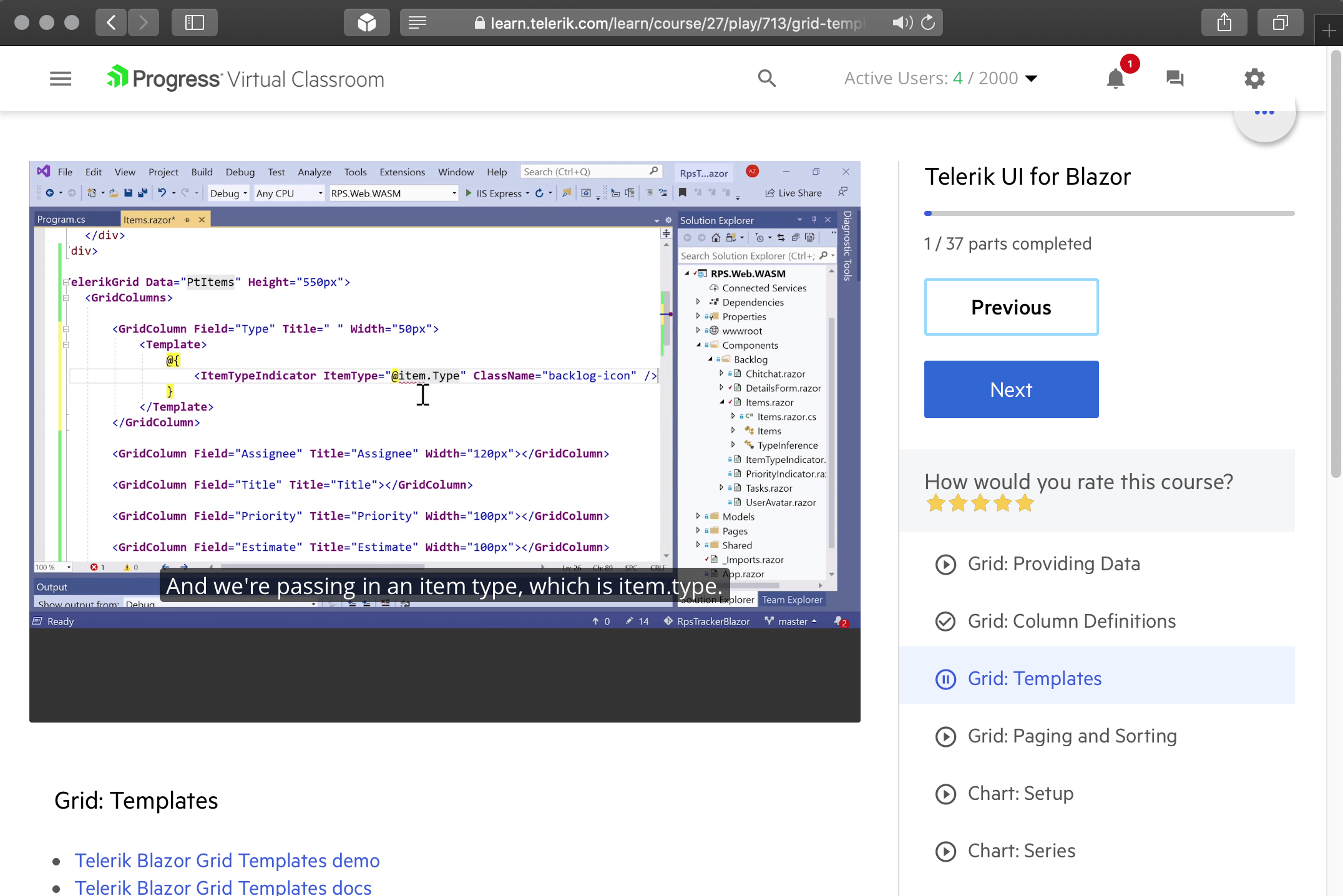The image size is (1343, 896).
Task: Select the Grid: Templates lesson title
Action: [1034, 678]
